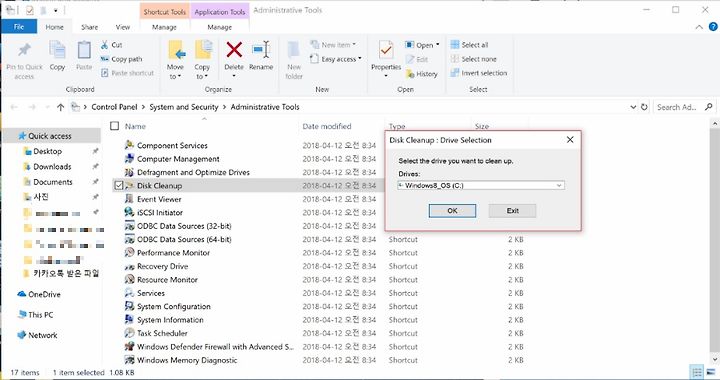Click the Resource Monitor icon
This screenshot has height=380, width=720.
point(129,279)
